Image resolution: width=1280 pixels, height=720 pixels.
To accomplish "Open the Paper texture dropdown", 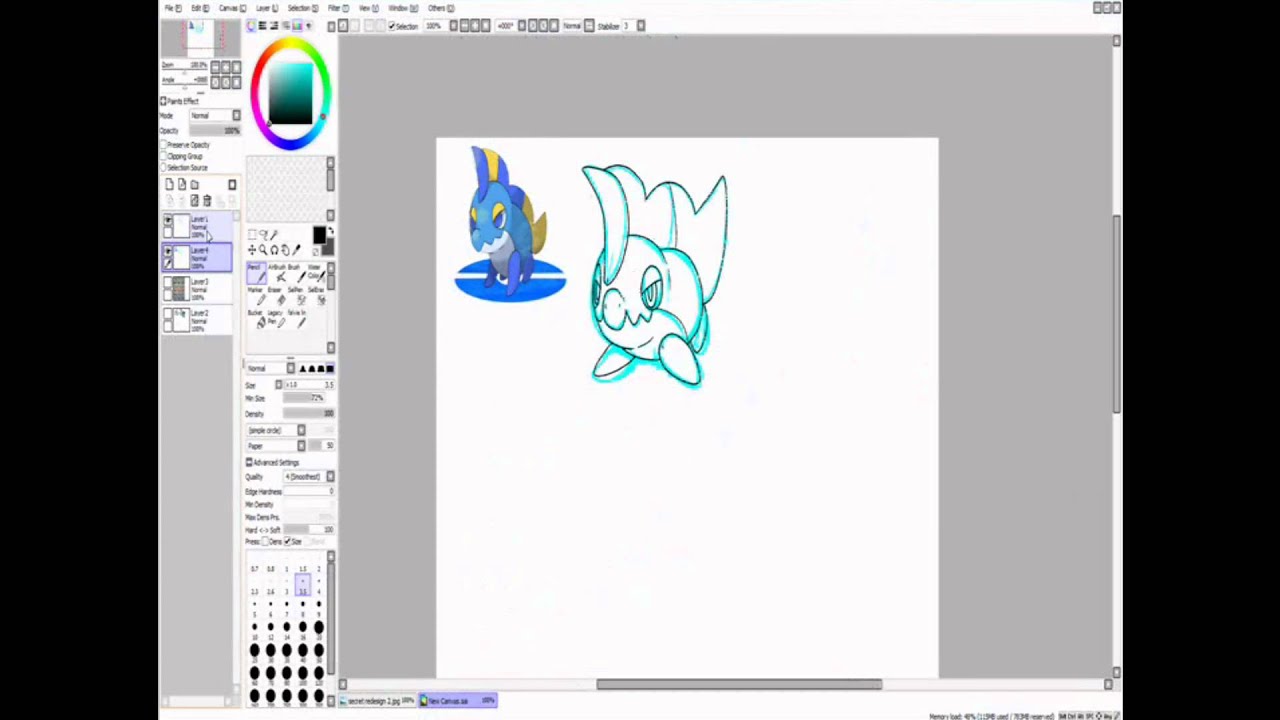I will (x=276, y=446).
